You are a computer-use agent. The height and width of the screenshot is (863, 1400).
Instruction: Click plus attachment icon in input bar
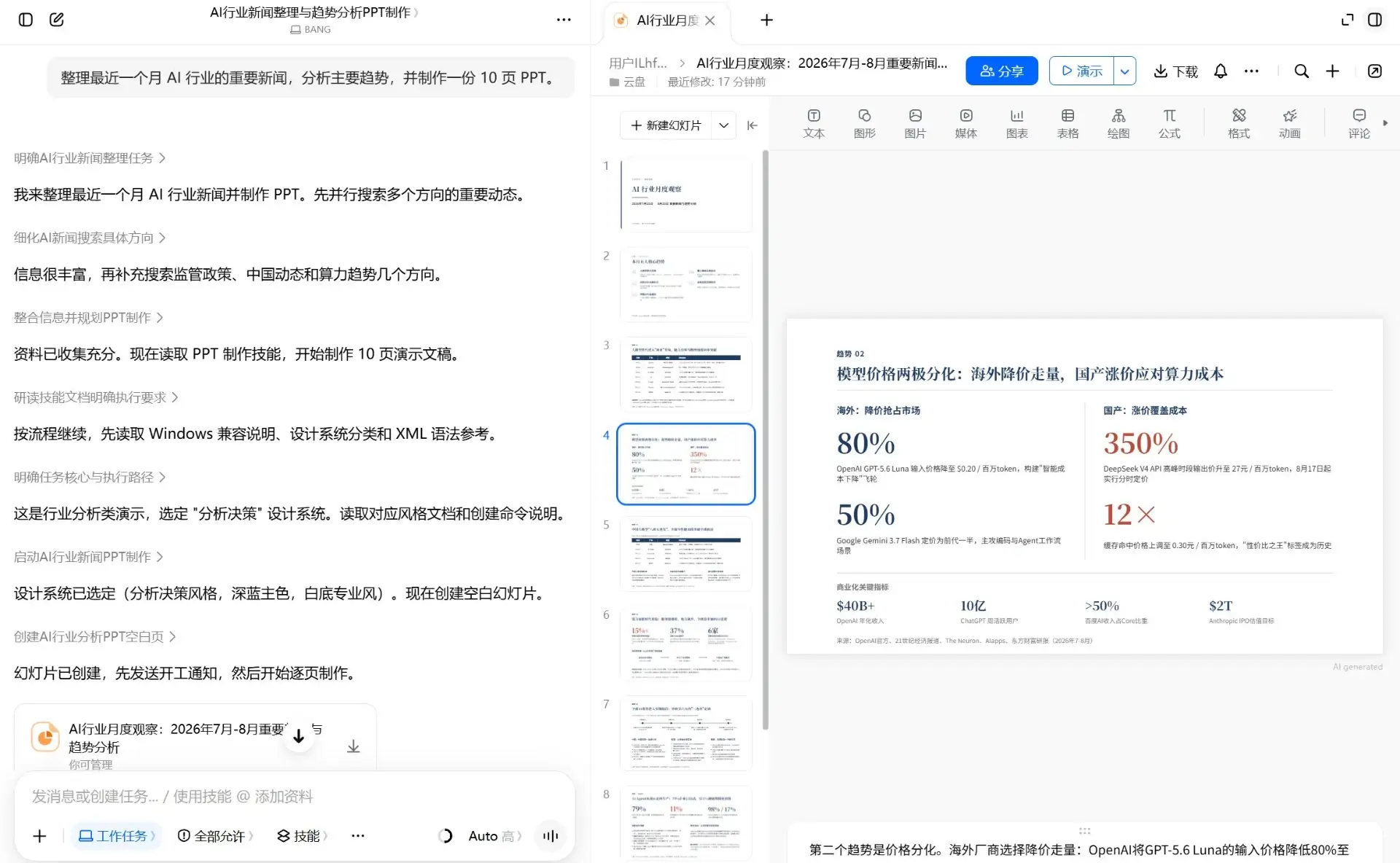click(x=39, y=836)
